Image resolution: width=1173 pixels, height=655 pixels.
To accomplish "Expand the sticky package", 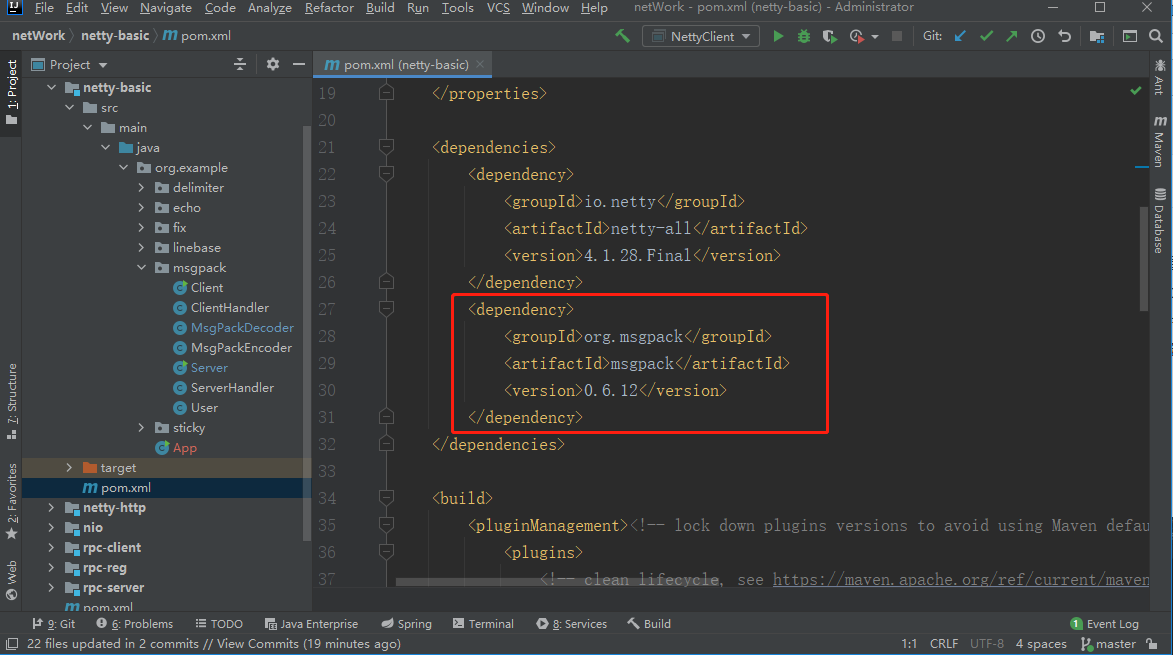I will tap(141, 428).
